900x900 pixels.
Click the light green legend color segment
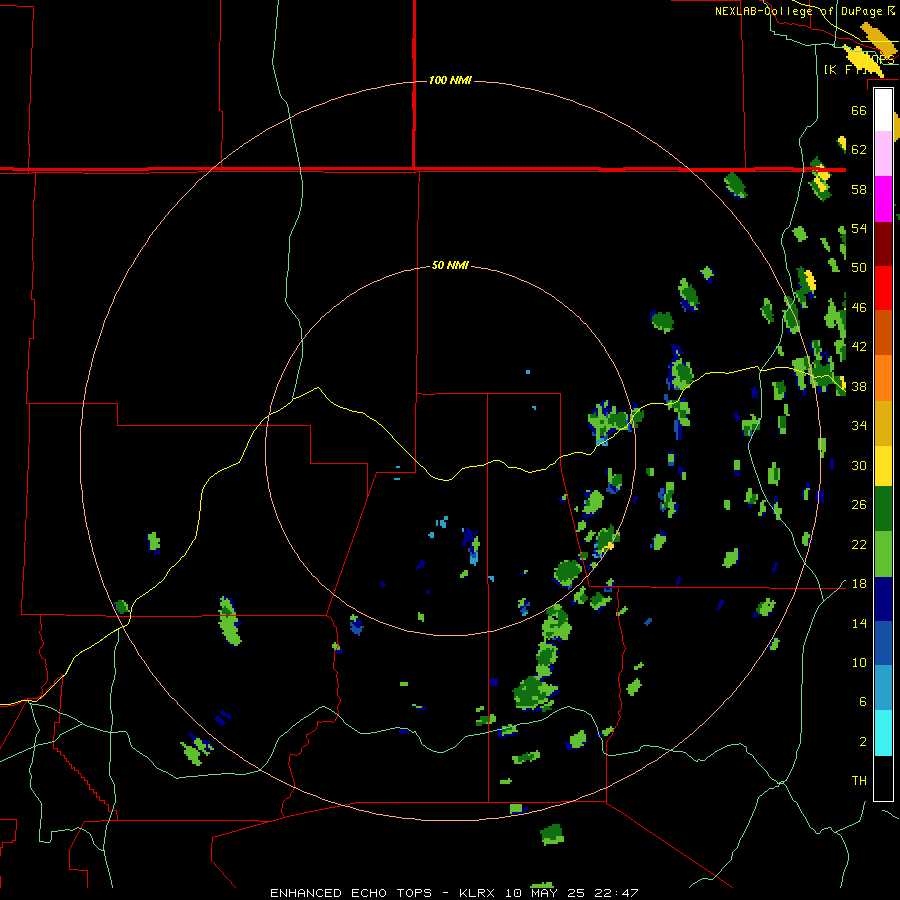(x=883, y=554)
